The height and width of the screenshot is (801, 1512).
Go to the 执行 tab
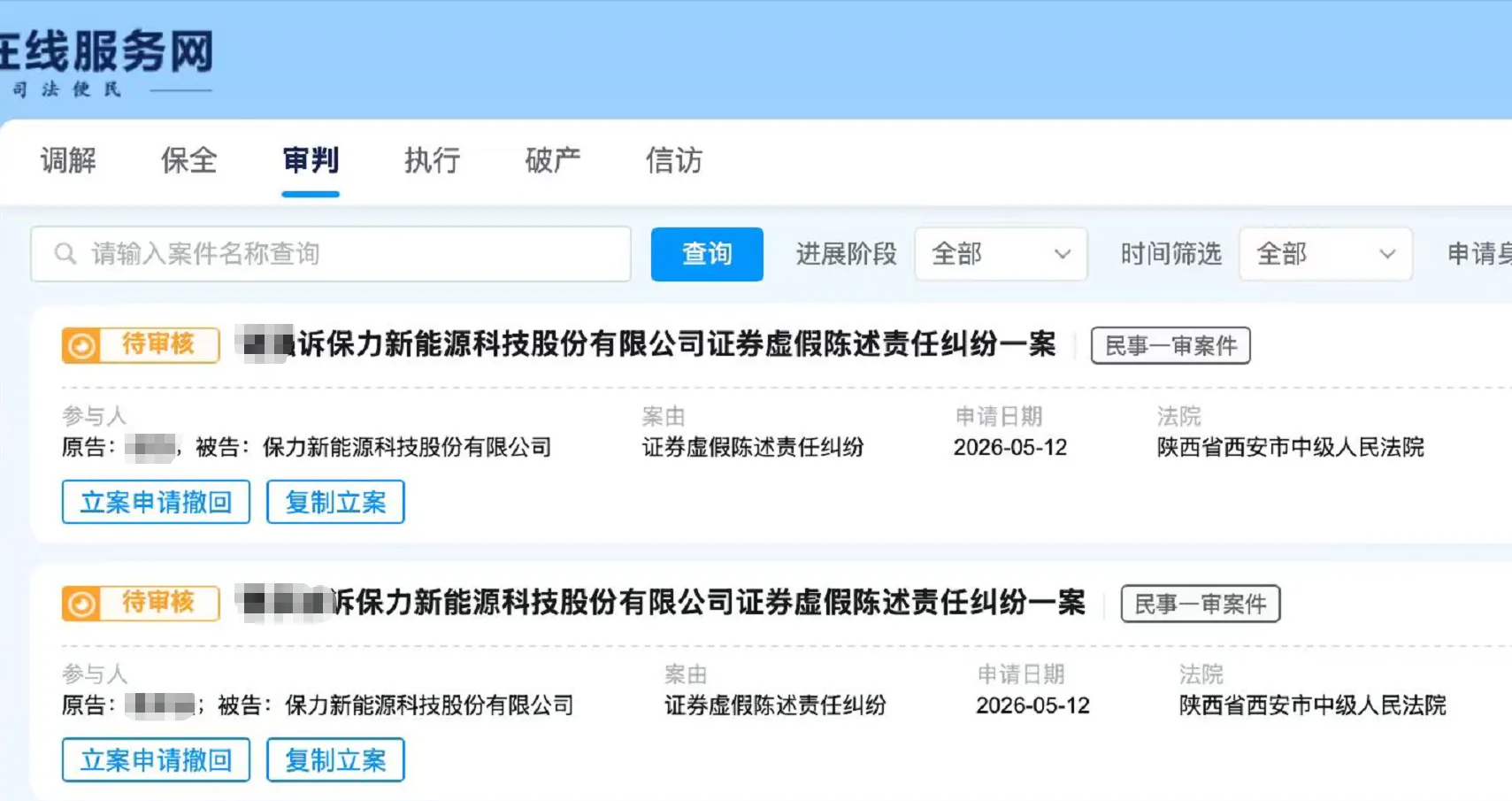432,161
